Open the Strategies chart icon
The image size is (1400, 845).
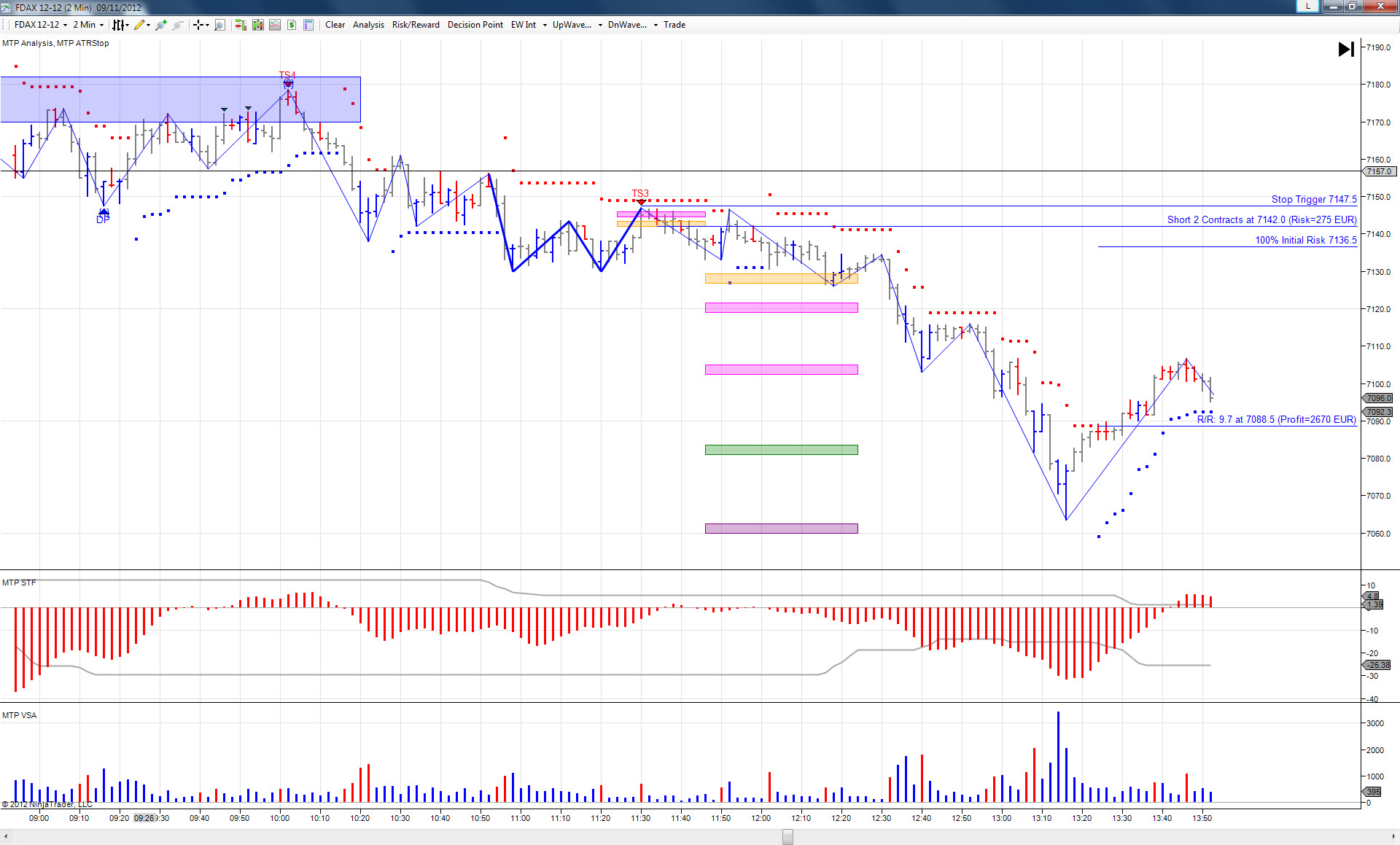click(x=275, y=25)
